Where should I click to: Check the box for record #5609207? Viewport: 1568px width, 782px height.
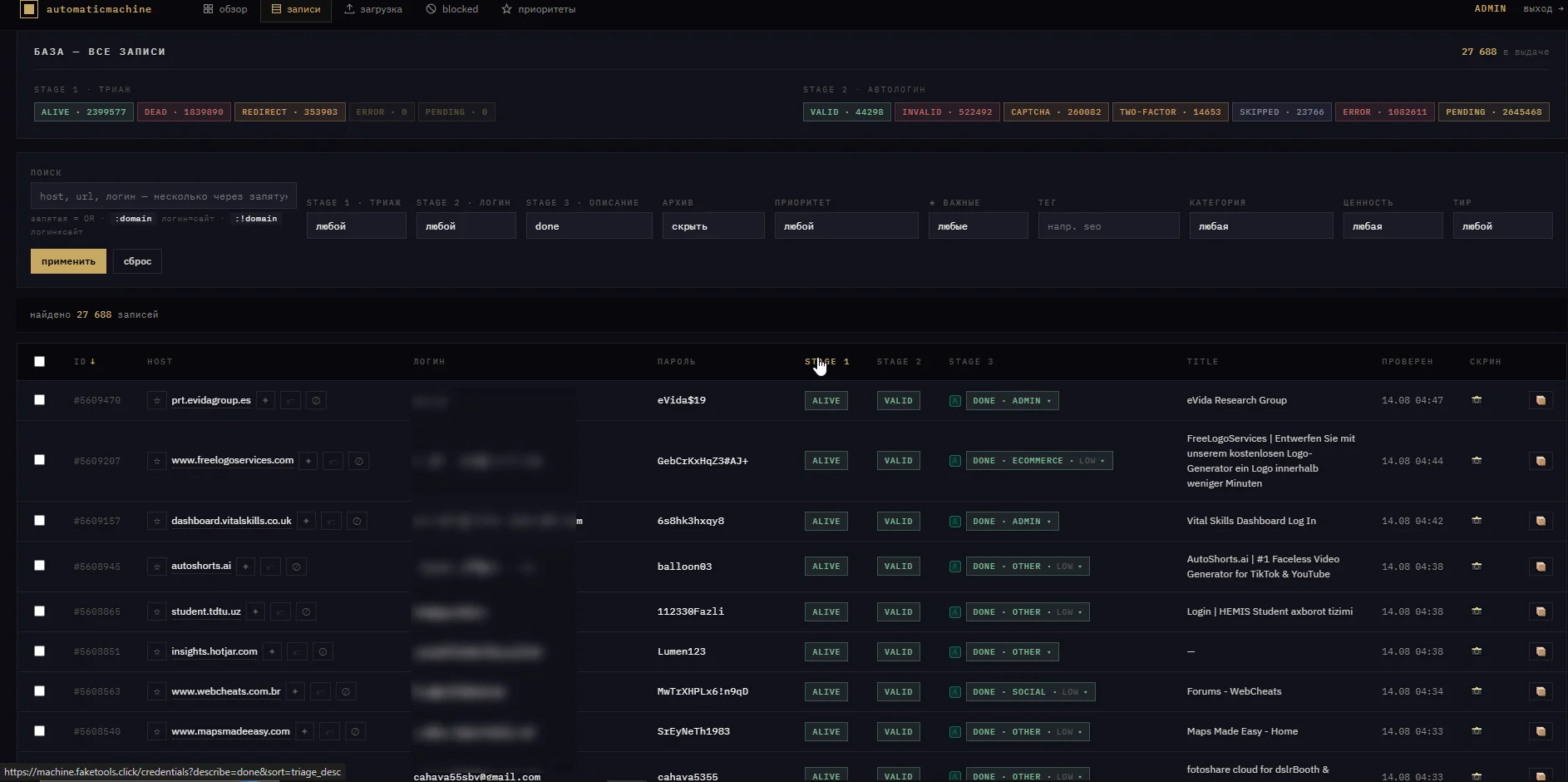click(x=39, y=460)
